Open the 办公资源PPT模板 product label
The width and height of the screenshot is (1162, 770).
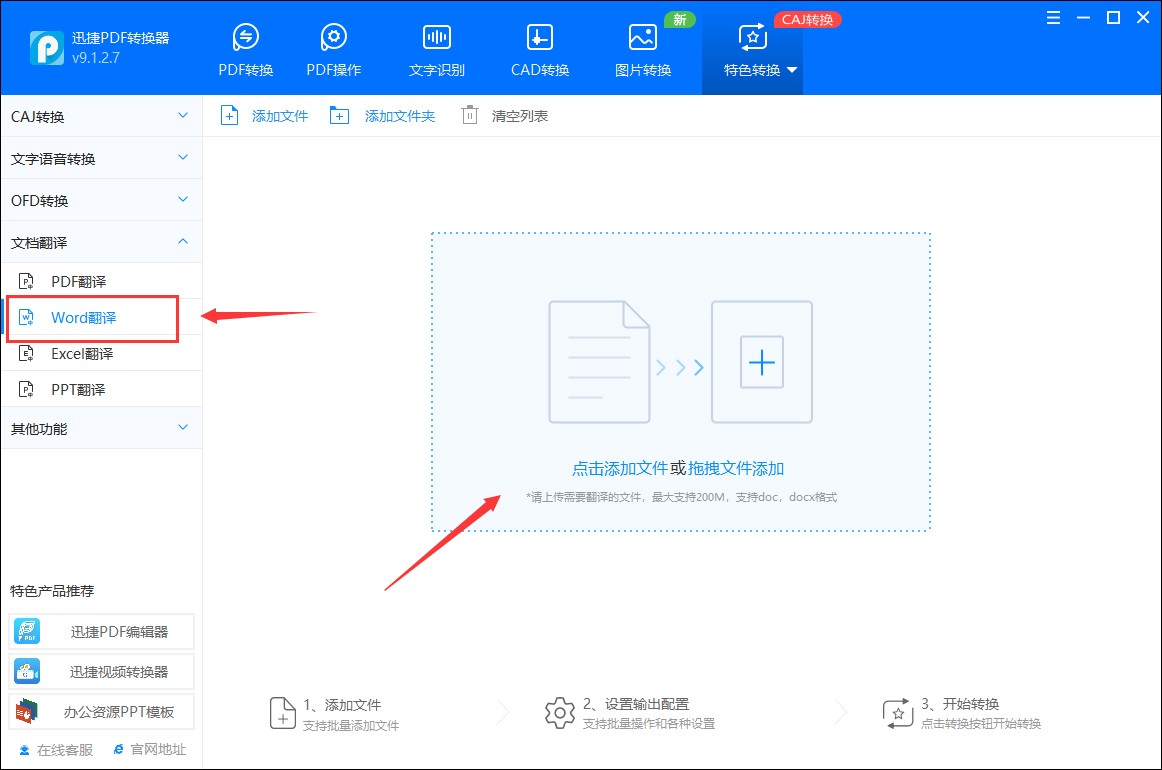click(x=119, y=712)
